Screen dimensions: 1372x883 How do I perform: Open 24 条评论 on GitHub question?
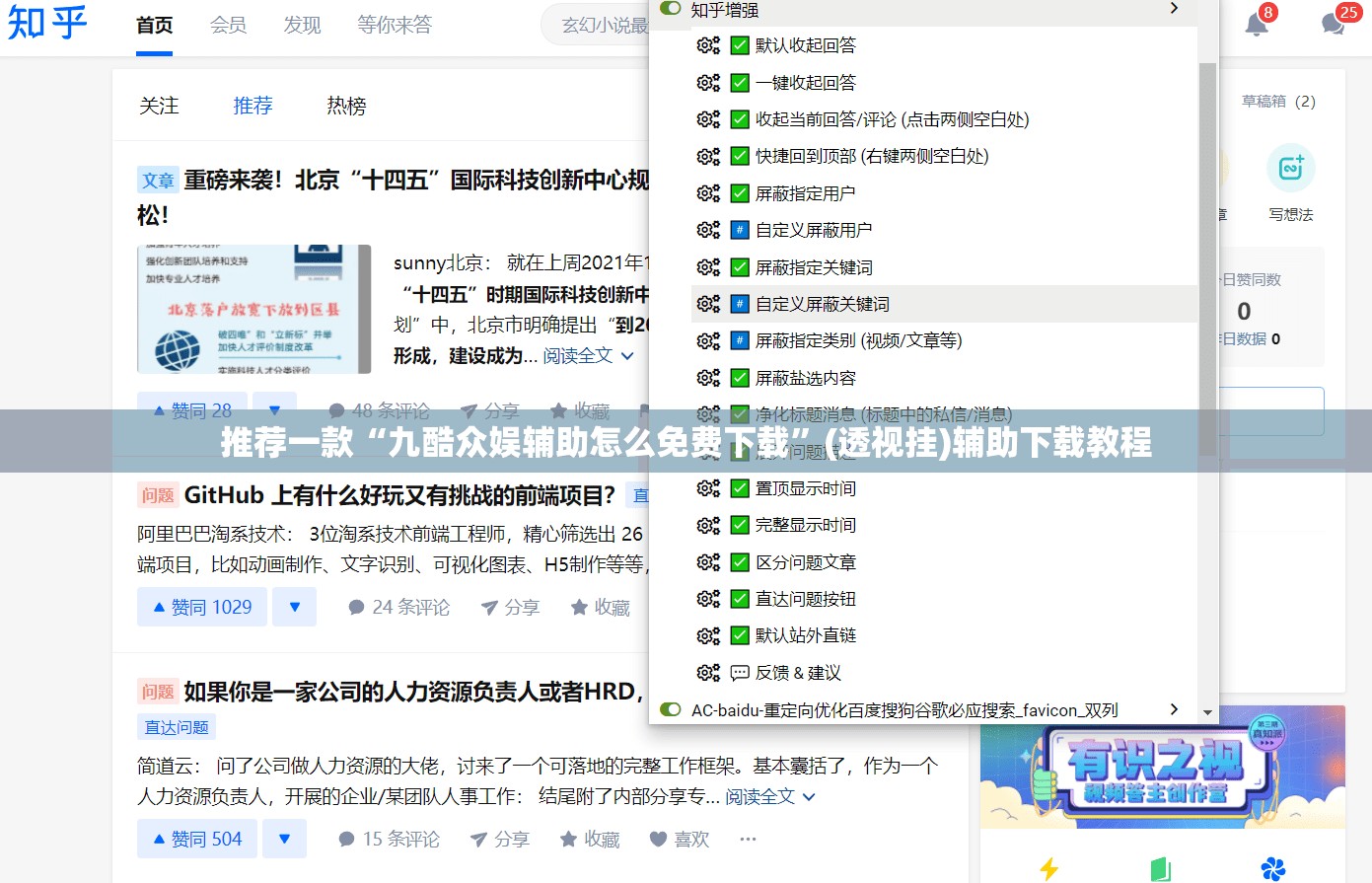[399, 608]
